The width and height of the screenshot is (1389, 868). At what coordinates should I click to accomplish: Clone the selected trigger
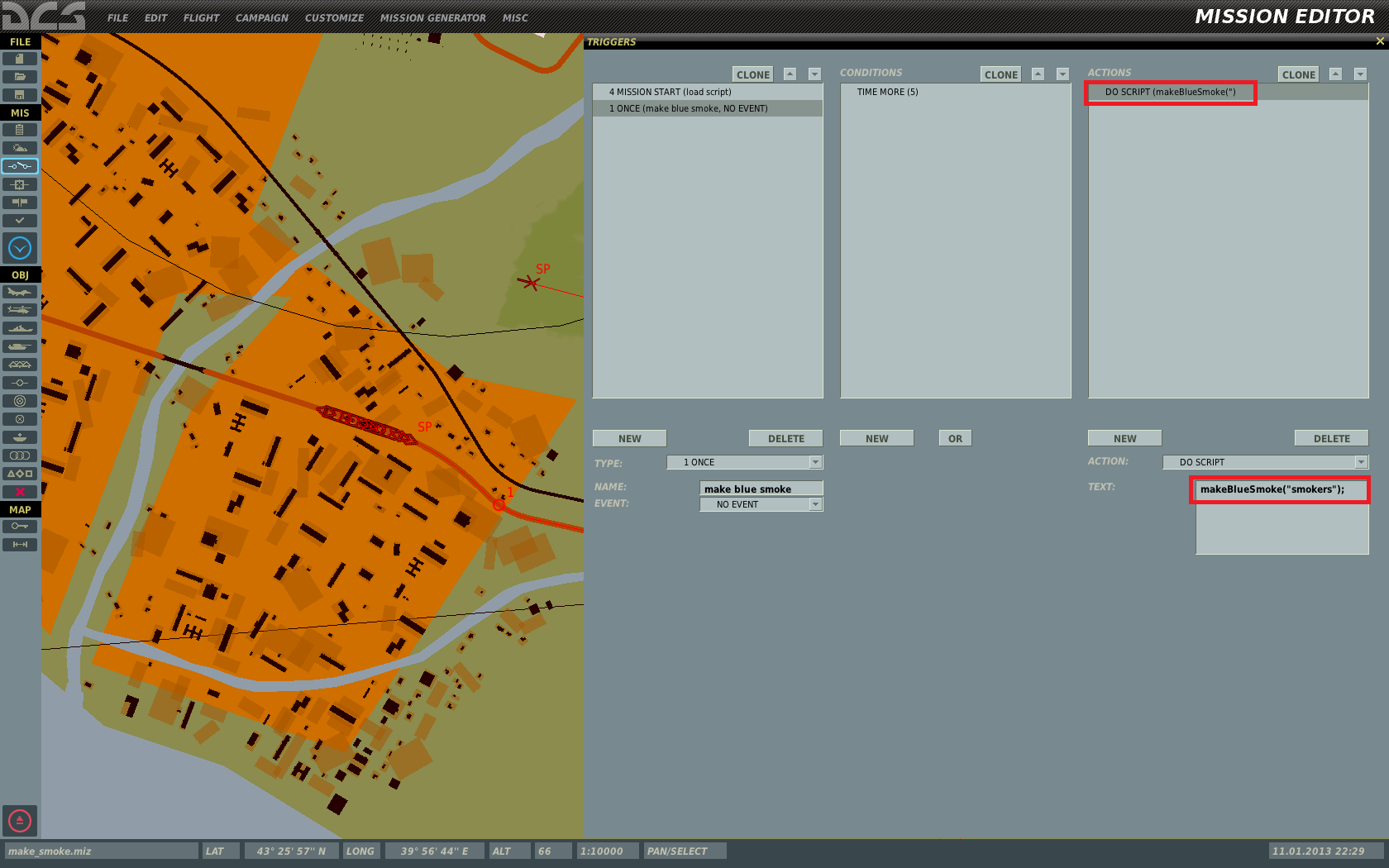(753, 74)
